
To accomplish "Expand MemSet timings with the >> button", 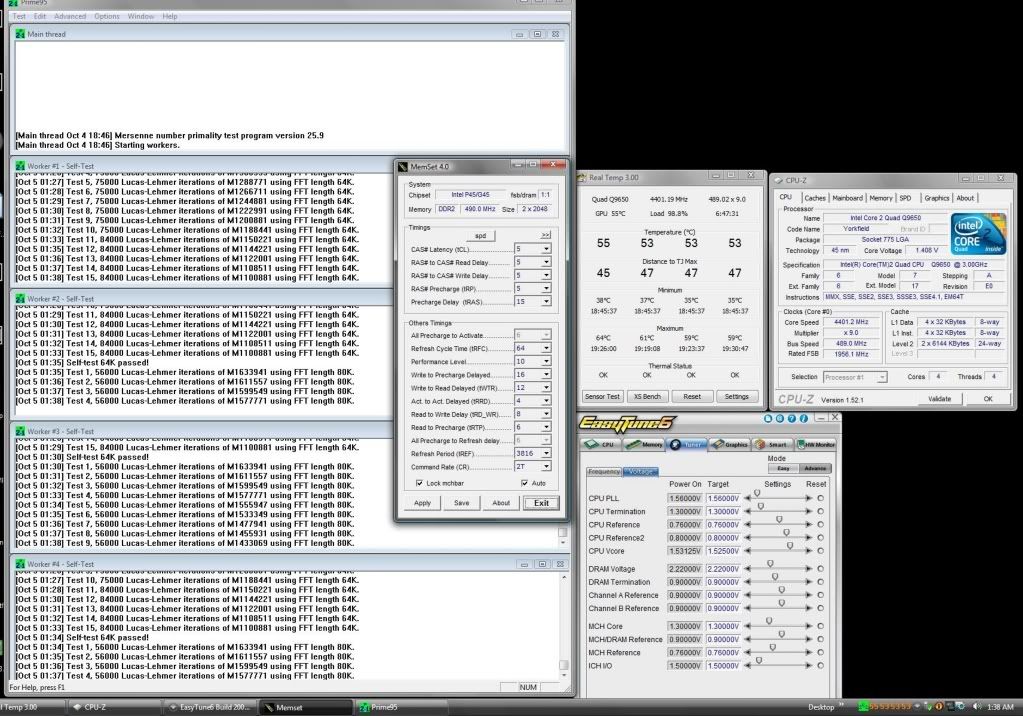I will pyautogui.click(x=545, y=235).
